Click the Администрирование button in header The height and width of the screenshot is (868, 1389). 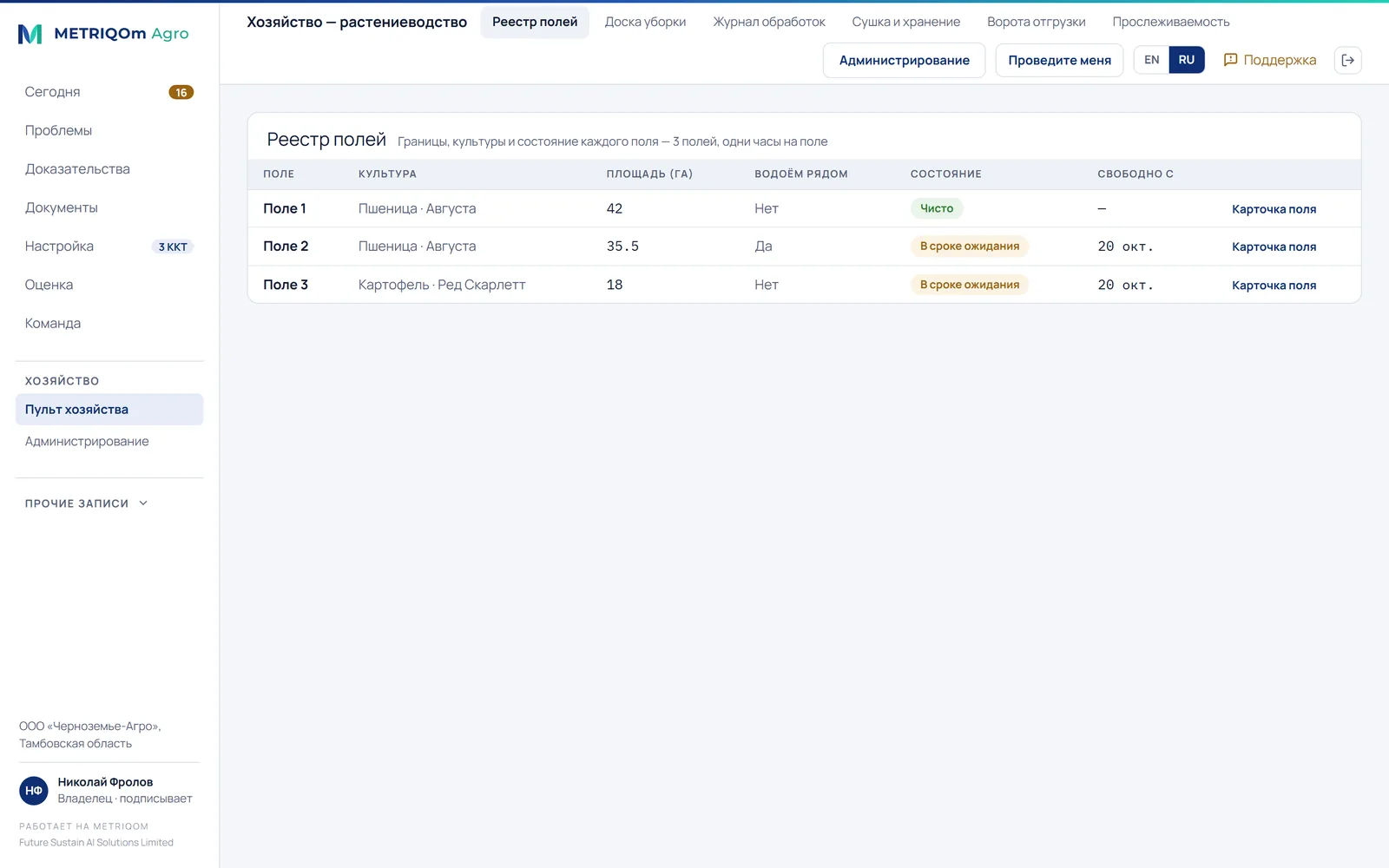904,60
